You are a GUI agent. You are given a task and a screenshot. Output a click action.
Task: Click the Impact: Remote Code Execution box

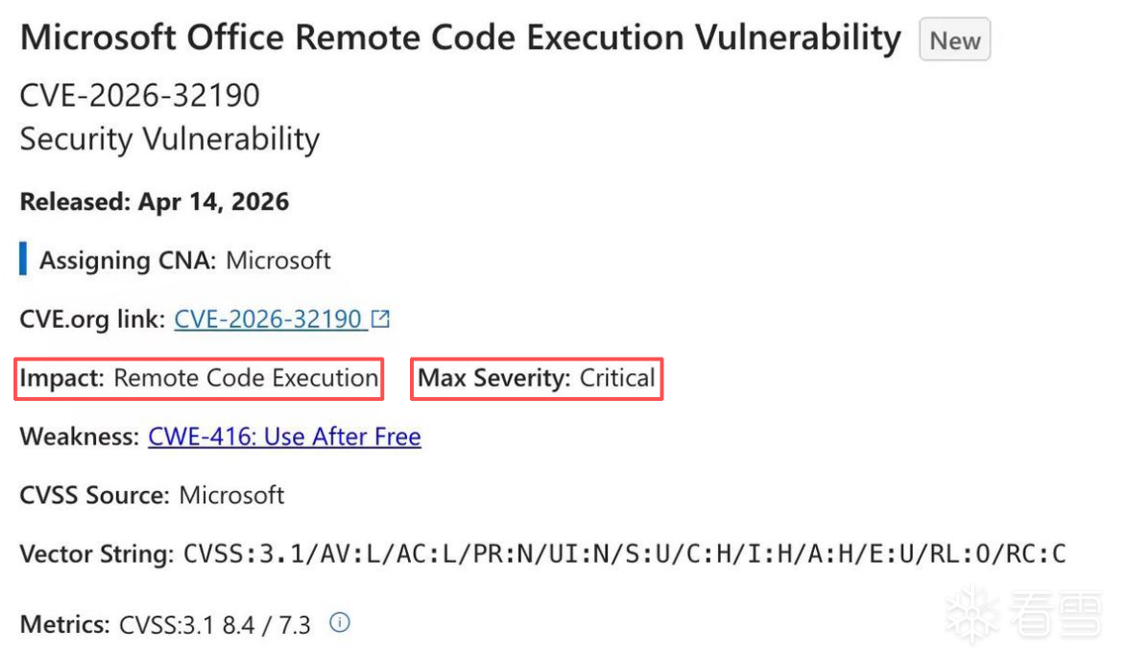point(199,379)
